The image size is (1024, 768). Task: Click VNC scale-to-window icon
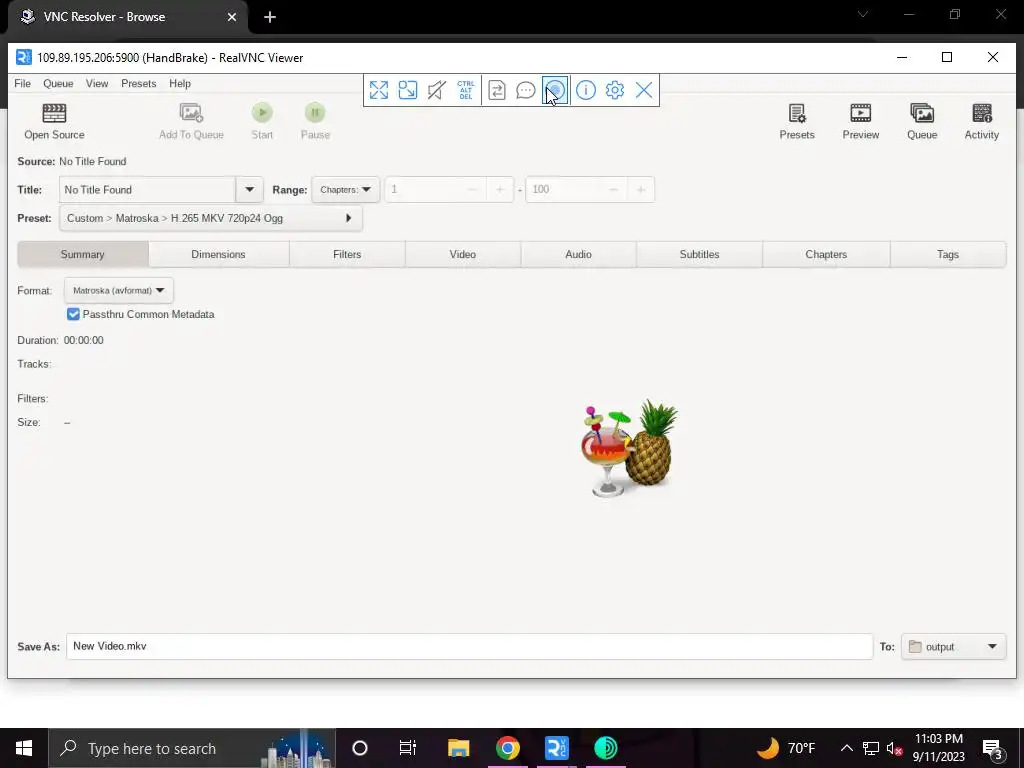pos(408,90)
